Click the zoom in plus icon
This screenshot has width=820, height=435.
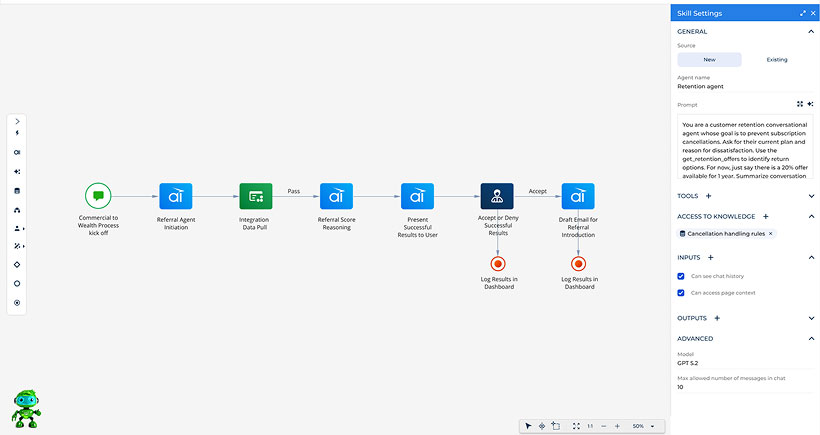tap(617, 426)
